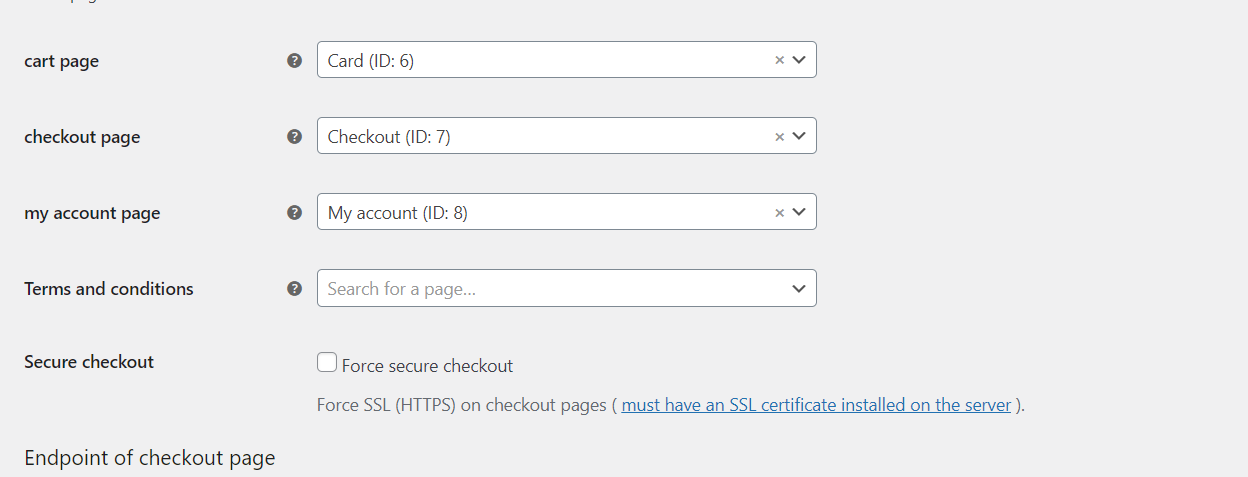Enable the Force secure checkout checkbox
Viewport: 1248px width, 477px height.
327,362
